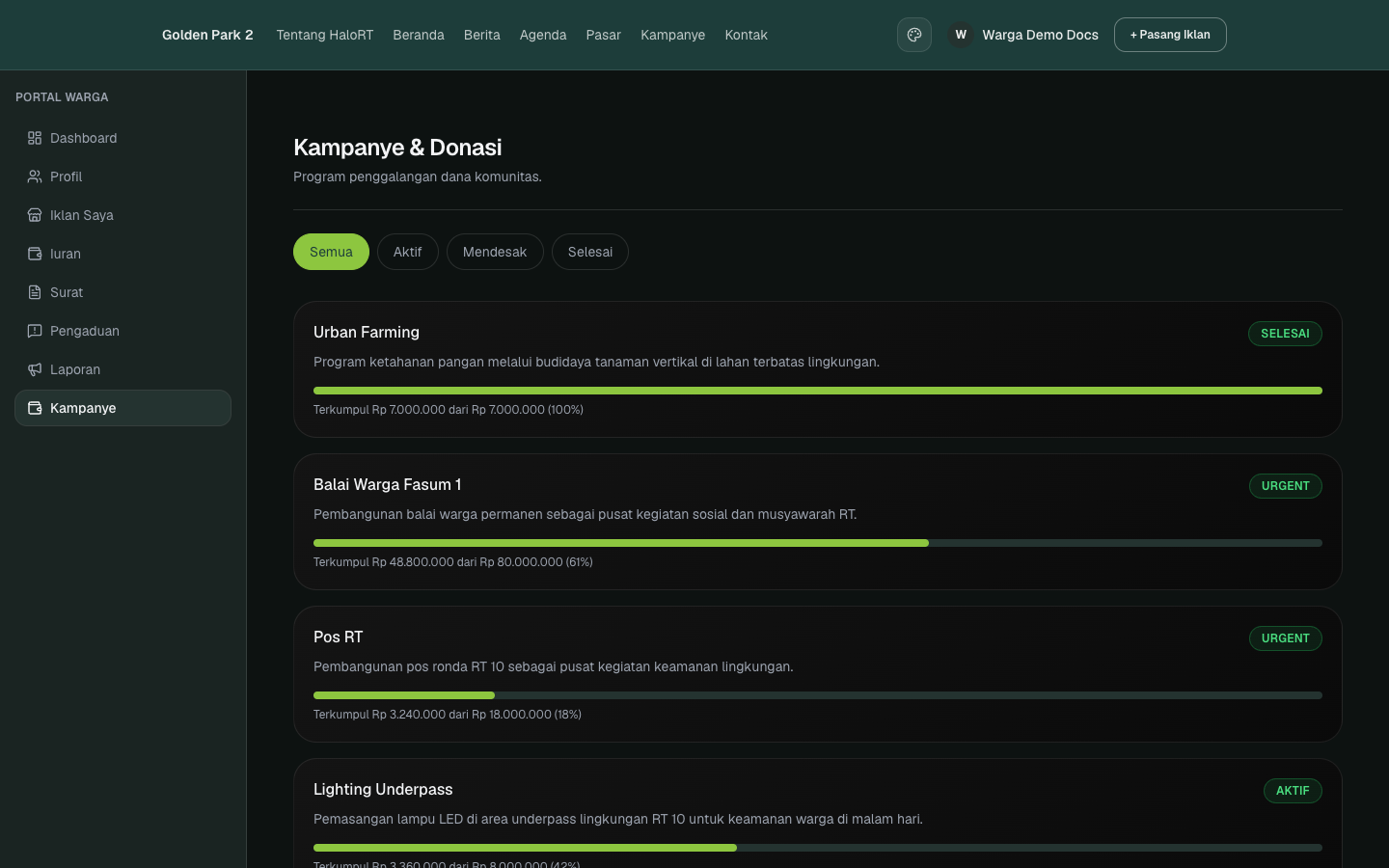Click the Dashboard grid icon in sidebar

[35, 138]
